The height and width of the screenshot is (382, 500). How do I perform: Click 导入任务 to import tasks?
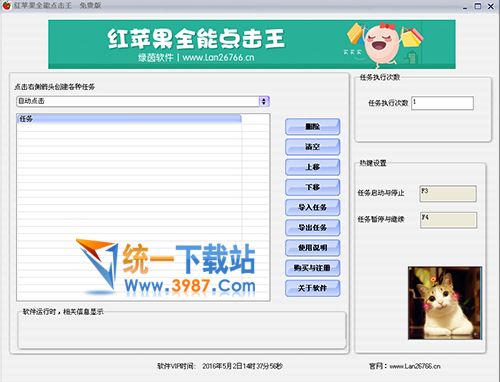click(x=313, y=207)
